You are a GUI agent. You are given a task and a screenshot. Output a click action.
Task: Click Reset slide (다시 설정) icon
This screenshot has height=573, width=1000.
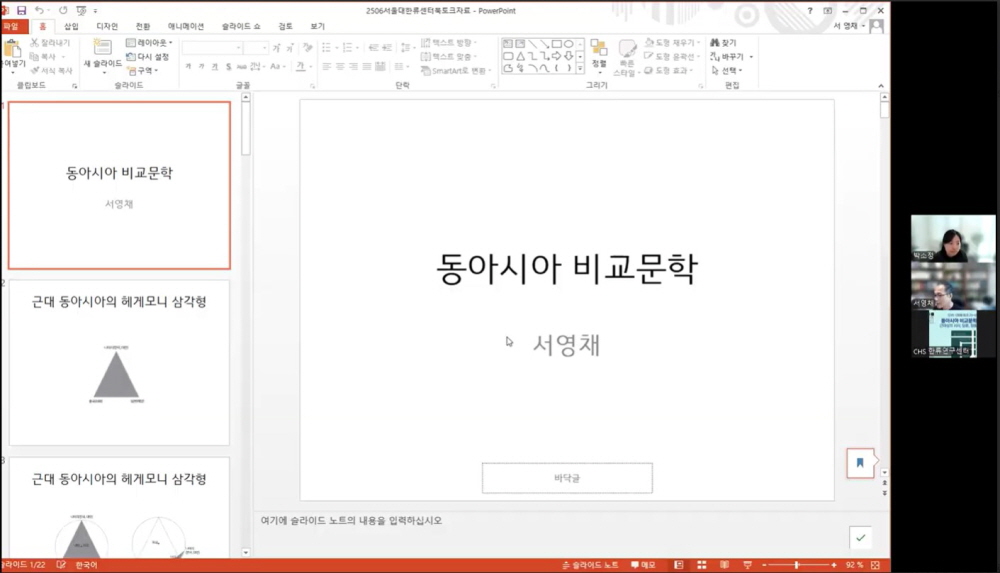tap(131, 56)
